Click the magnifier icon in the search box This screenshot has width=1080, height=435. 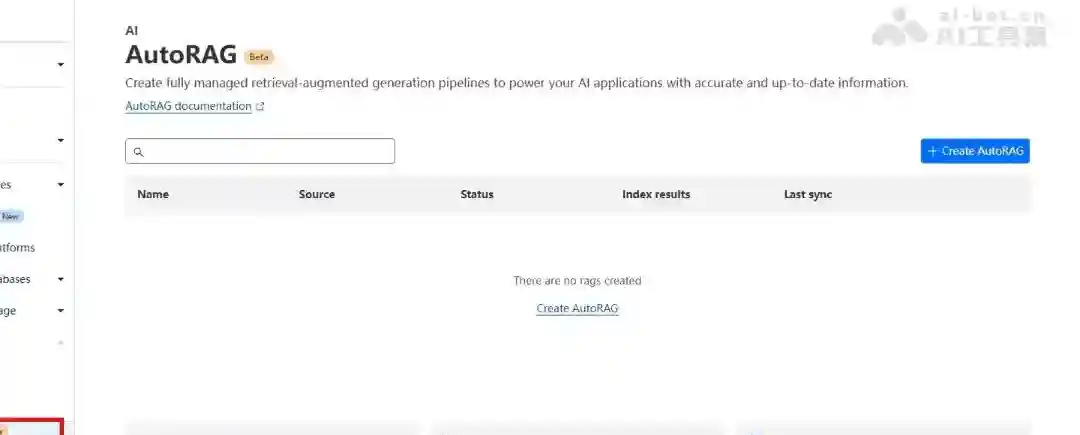coord(138,152)
